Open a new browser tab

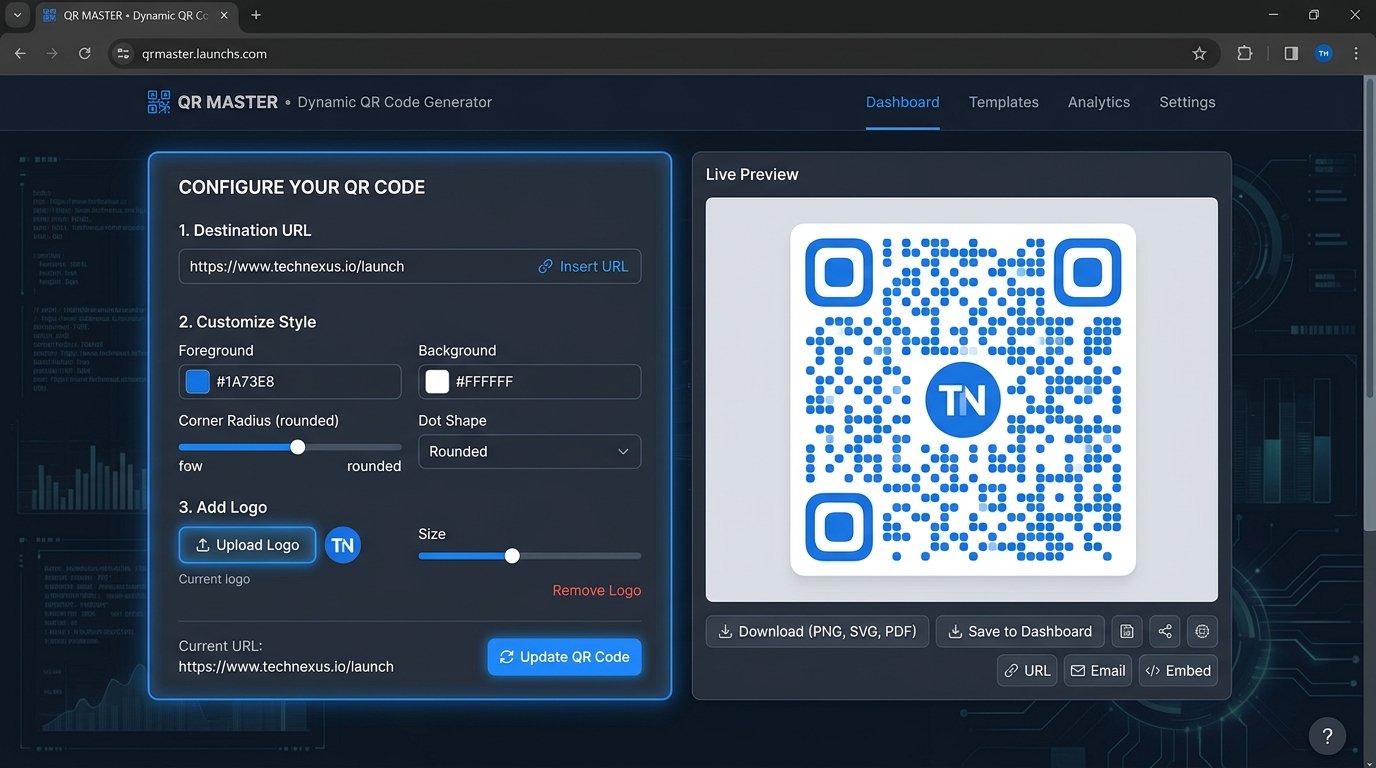[x=256, y=15]
